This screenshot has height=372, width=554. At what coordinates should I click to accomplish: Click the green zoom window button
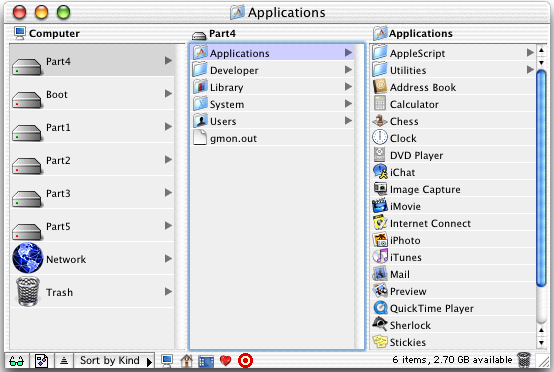(64, 12)
